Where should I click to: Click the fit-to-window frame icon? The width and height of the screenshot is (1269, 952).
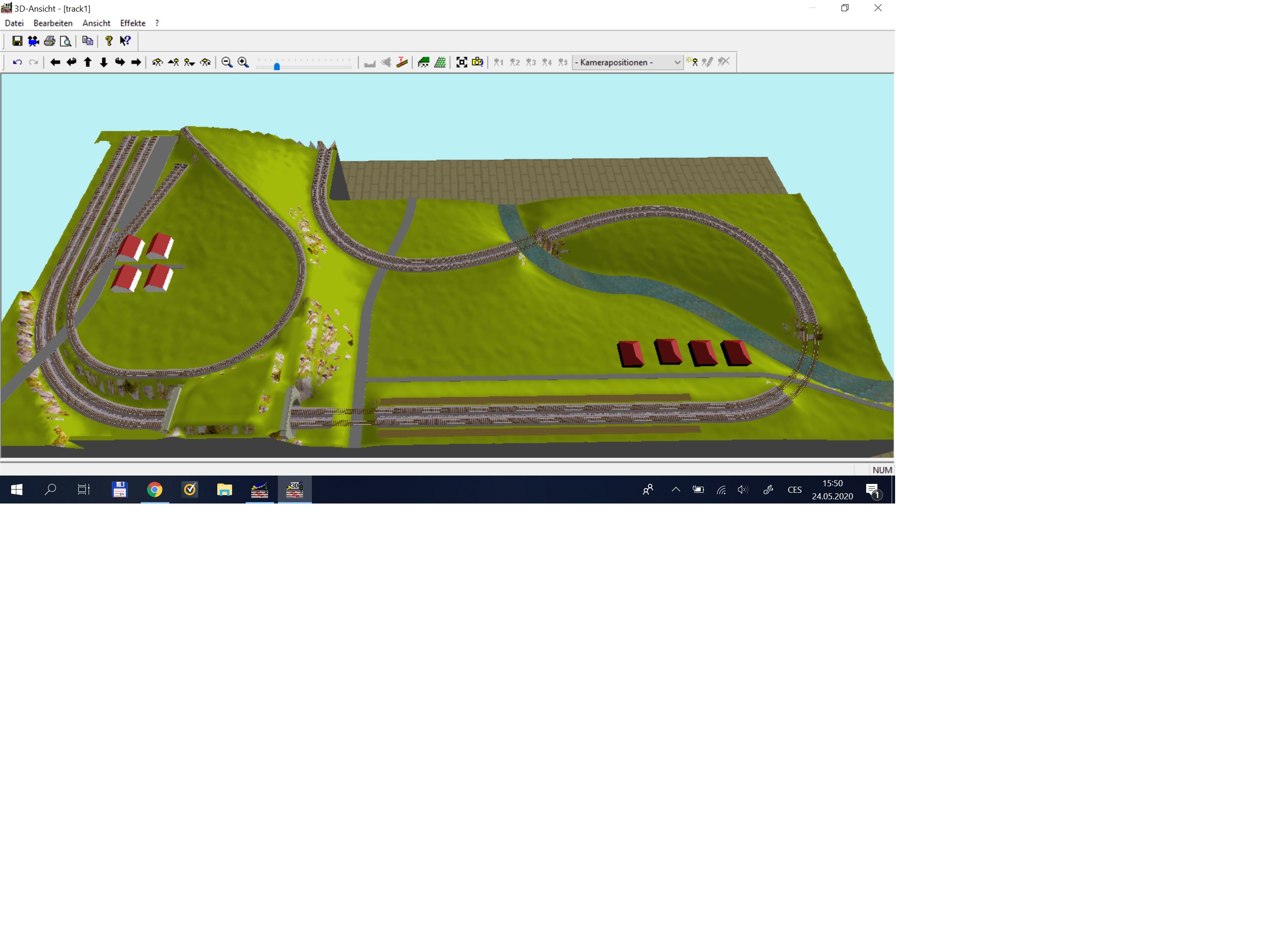(x=461, y=62)
